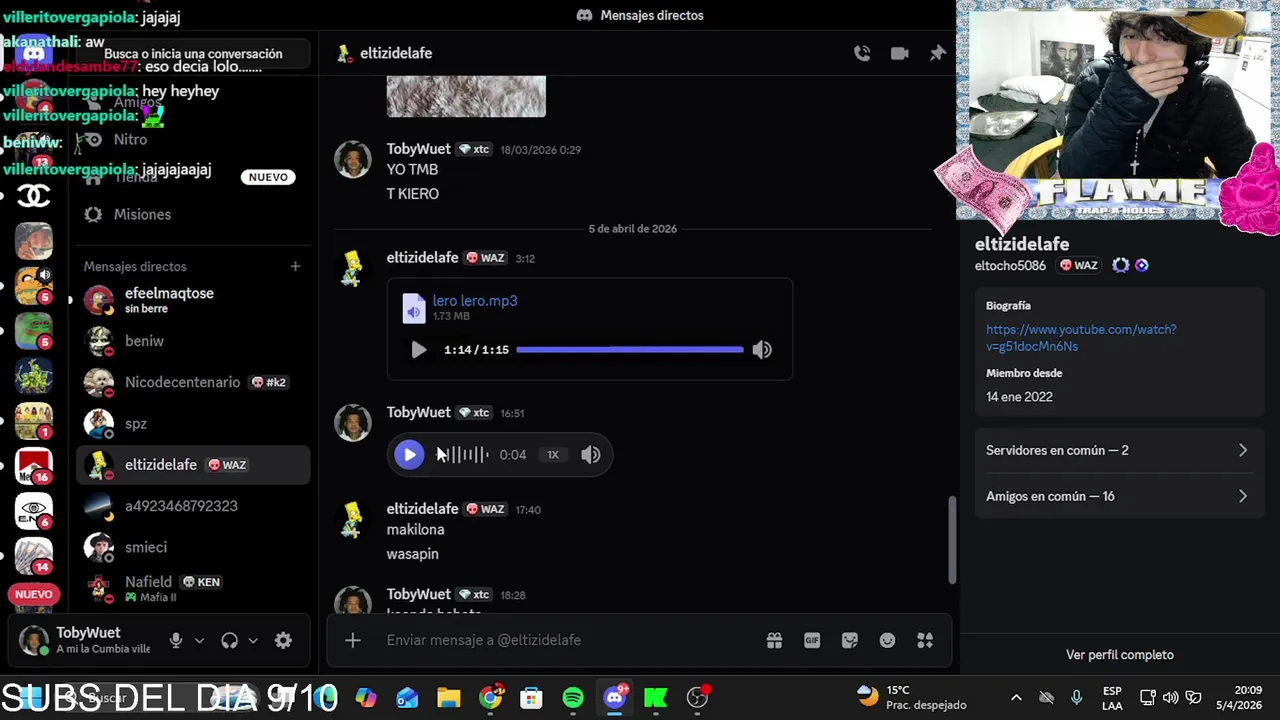The image size is (1280, 720).
Task: Open Google Chrome from the taskbar
Action: click(490, 698)
